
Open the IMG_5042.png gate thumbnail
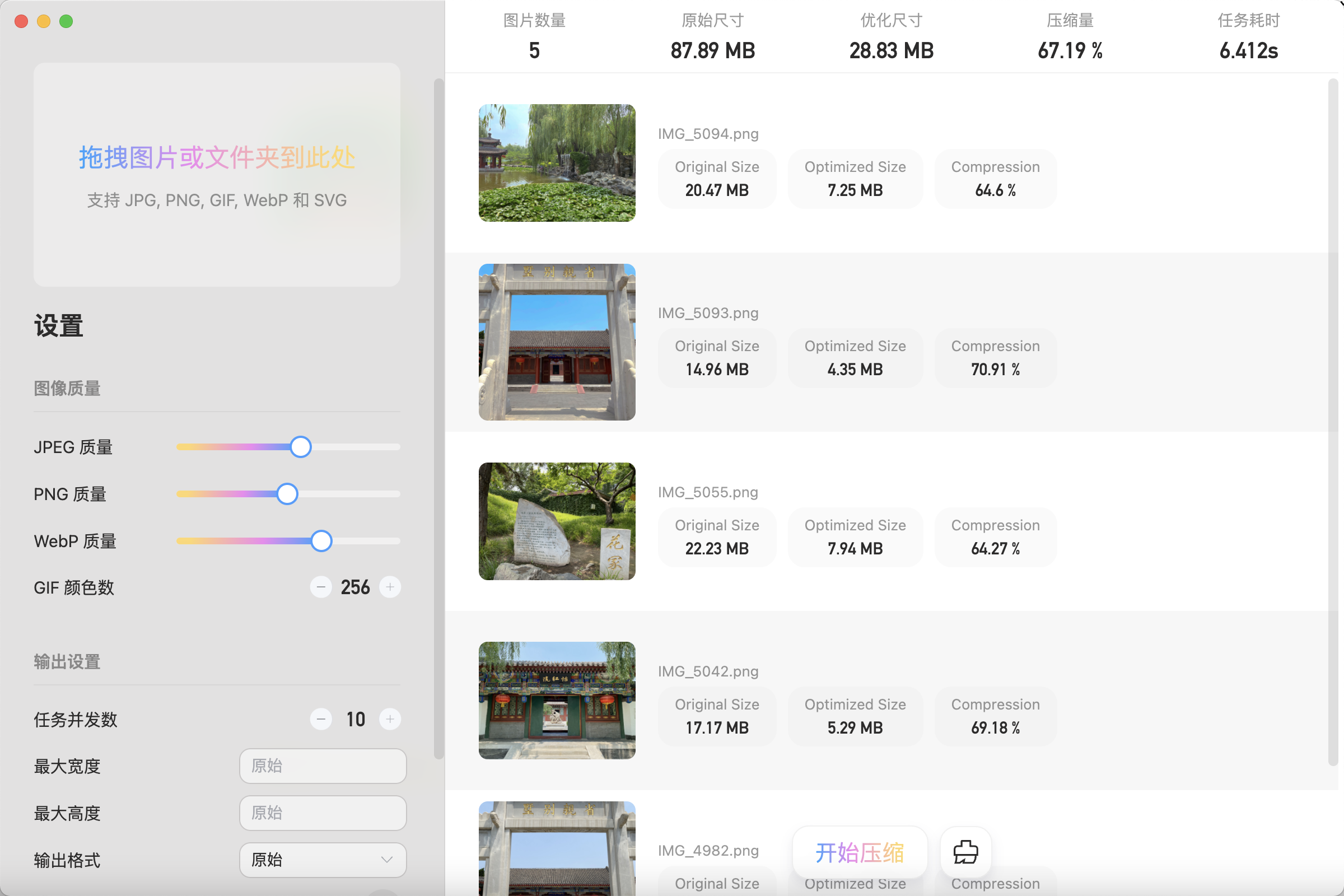pyautogui.click(x=557, y=700)
